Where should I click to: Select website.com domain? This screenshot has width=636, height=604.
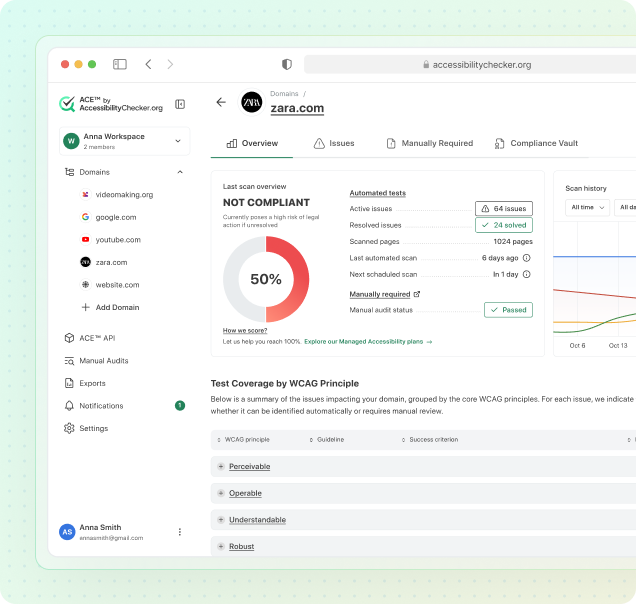pyautogui.click(x=117, y=285)
